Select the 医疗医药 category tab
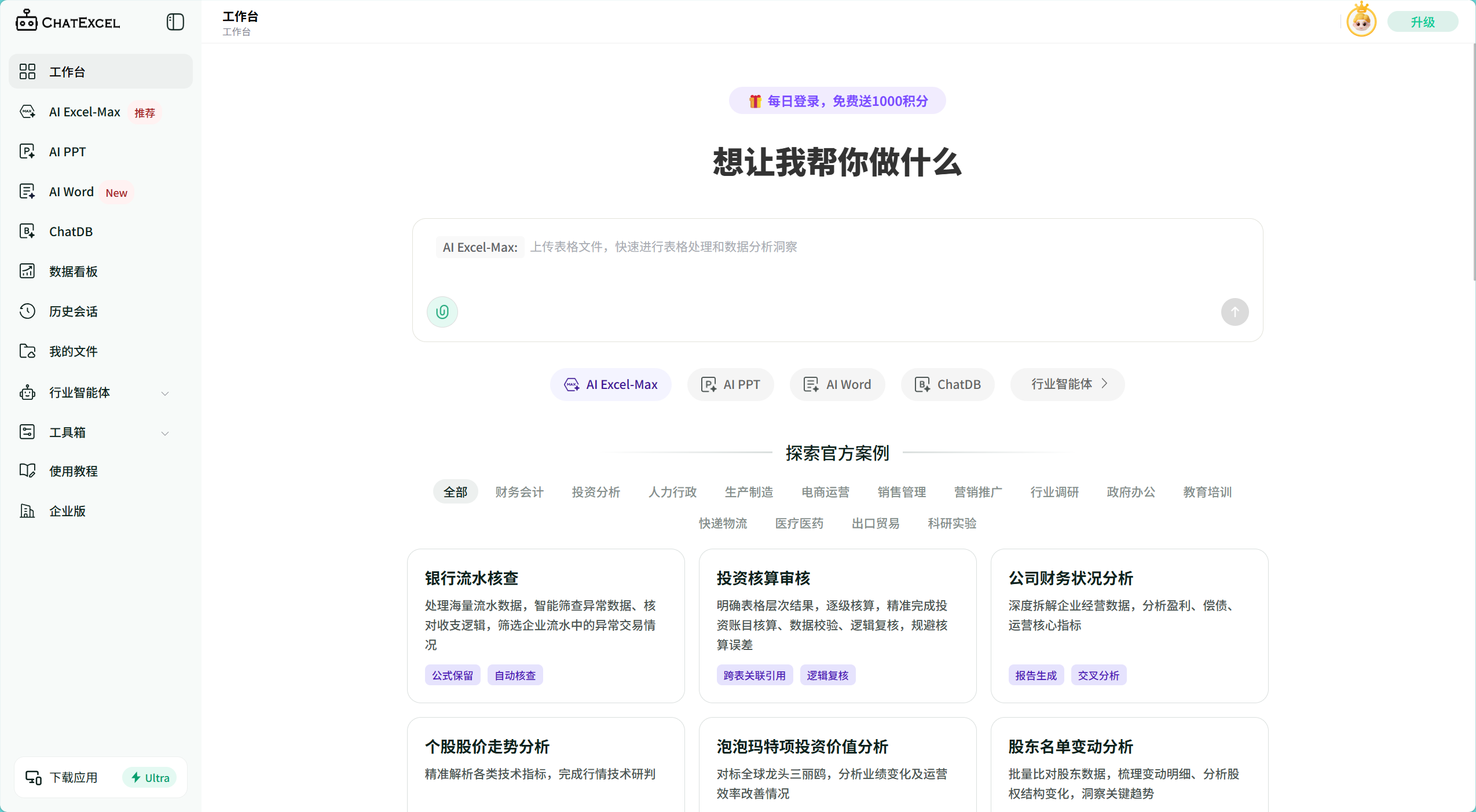The width and height of the screenshot is (1476, 812). pyautogui.click(x=799, y=523)
